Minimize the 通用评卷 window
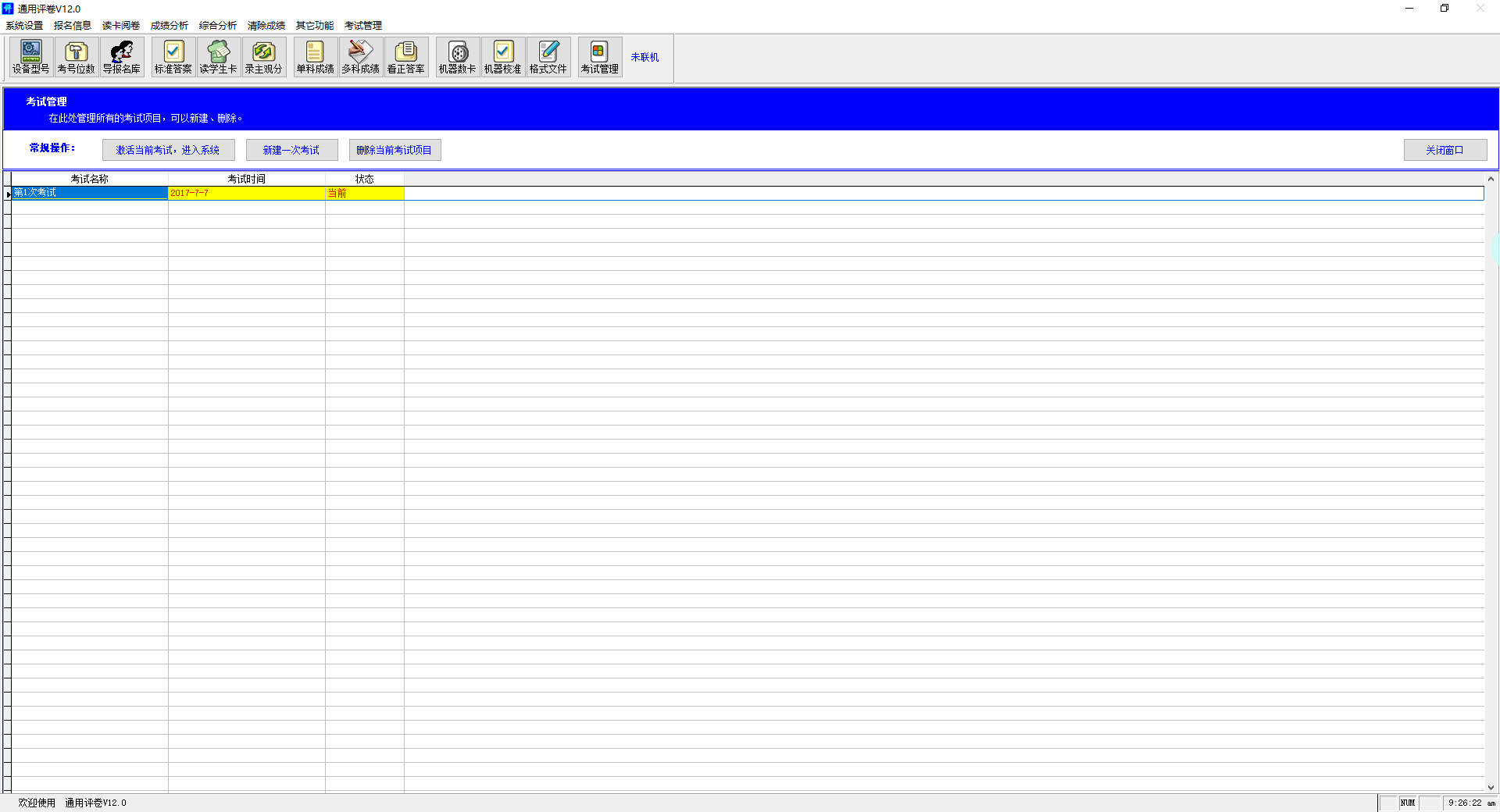Image resolution: width=1500 pixels, height=812 pixels. click(1409, 9)
